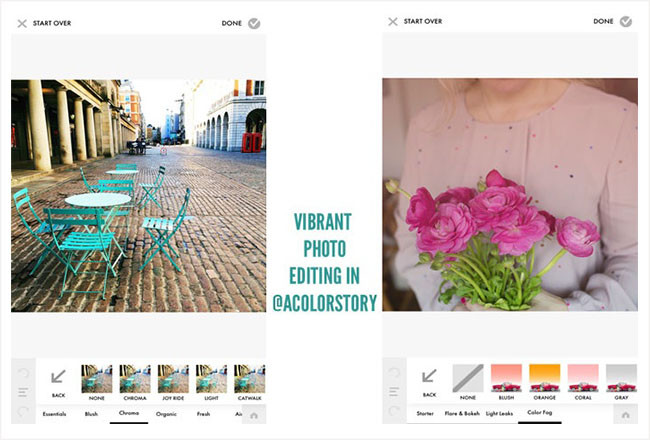Image resolution: width=650 pixels, height=440 pixels.
Task: Switch to the Blush filter pack tab
Action: [91, 414]
